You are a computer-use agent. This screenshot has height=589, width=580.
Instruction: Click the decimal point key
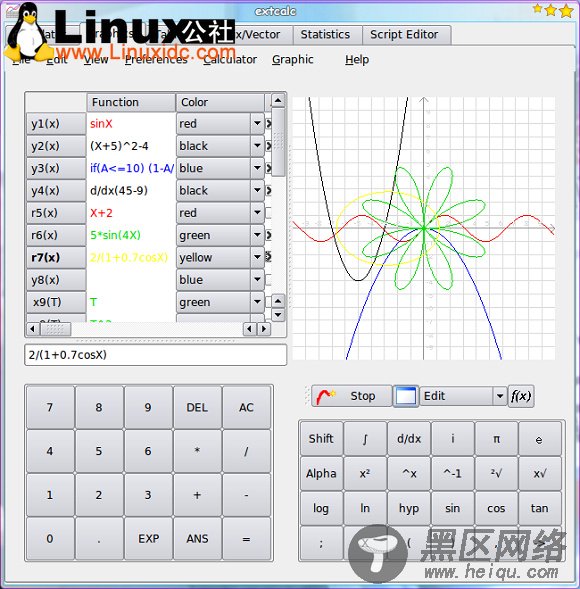coord(99,539)
